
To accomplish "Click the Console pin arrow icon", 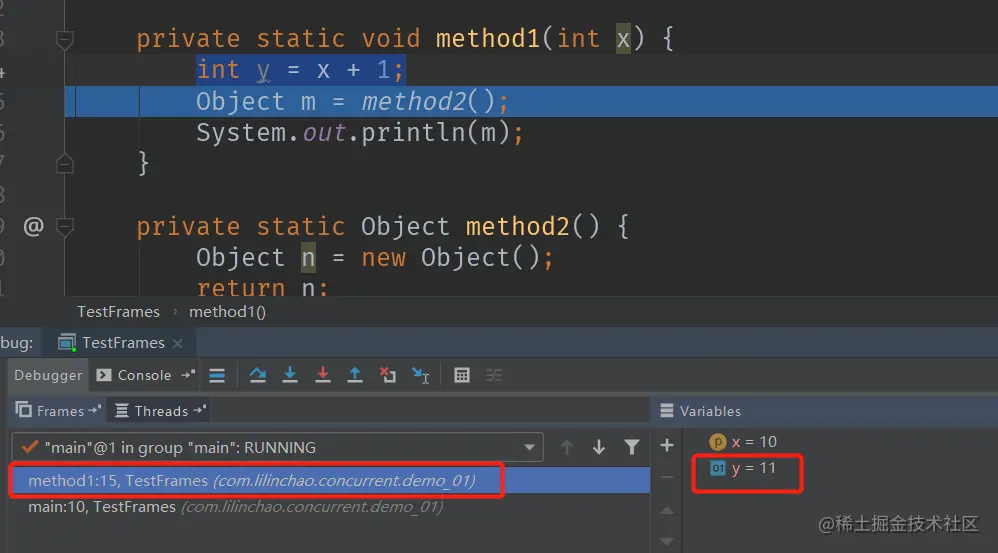I will pyautogui.click(x=188, y=375).
